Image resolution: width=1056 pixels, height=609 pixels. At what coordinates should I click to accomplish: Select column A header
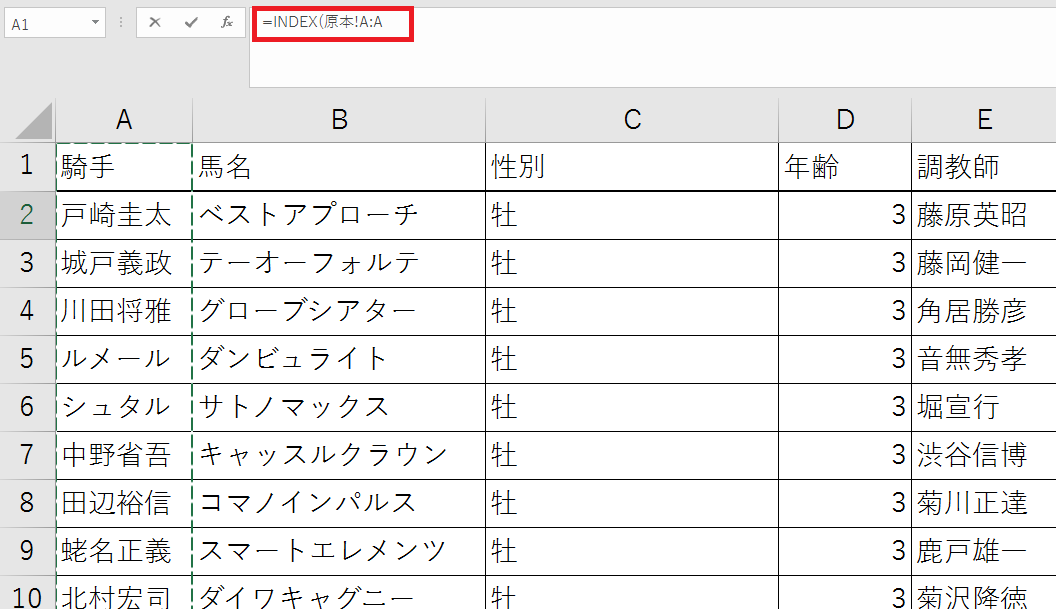(x=124, y=120)
